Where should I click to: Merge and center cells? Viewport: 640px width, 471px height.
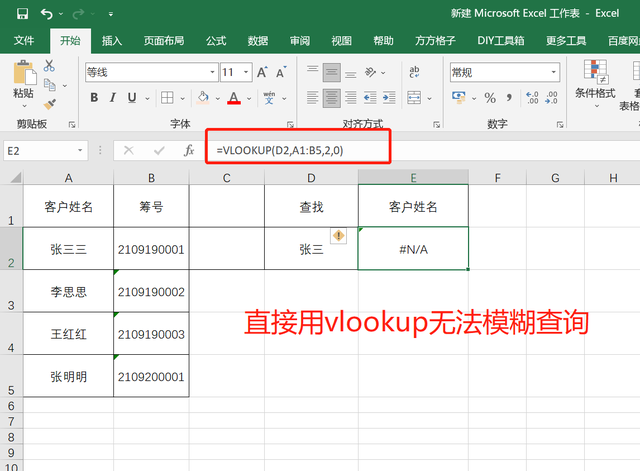tap(414, 98)
